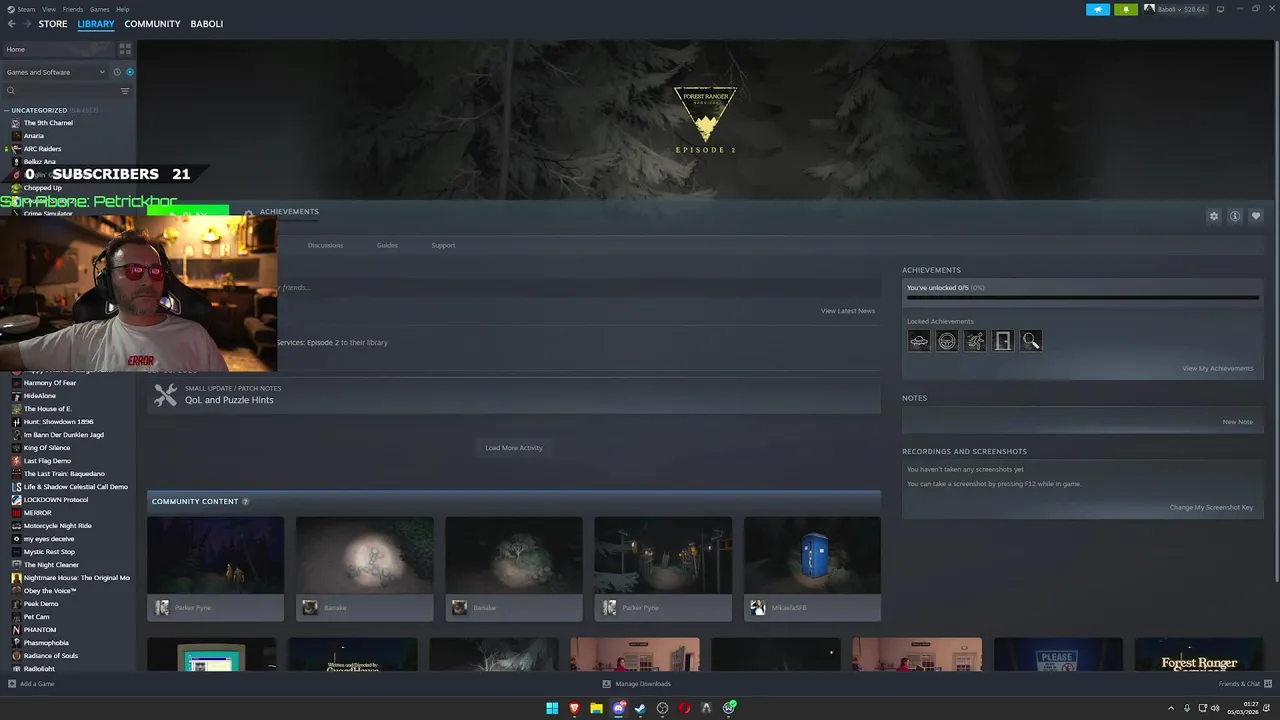
Task: Open blue portable toilet screenshot by MikaelaSFB
Action: 812,555
